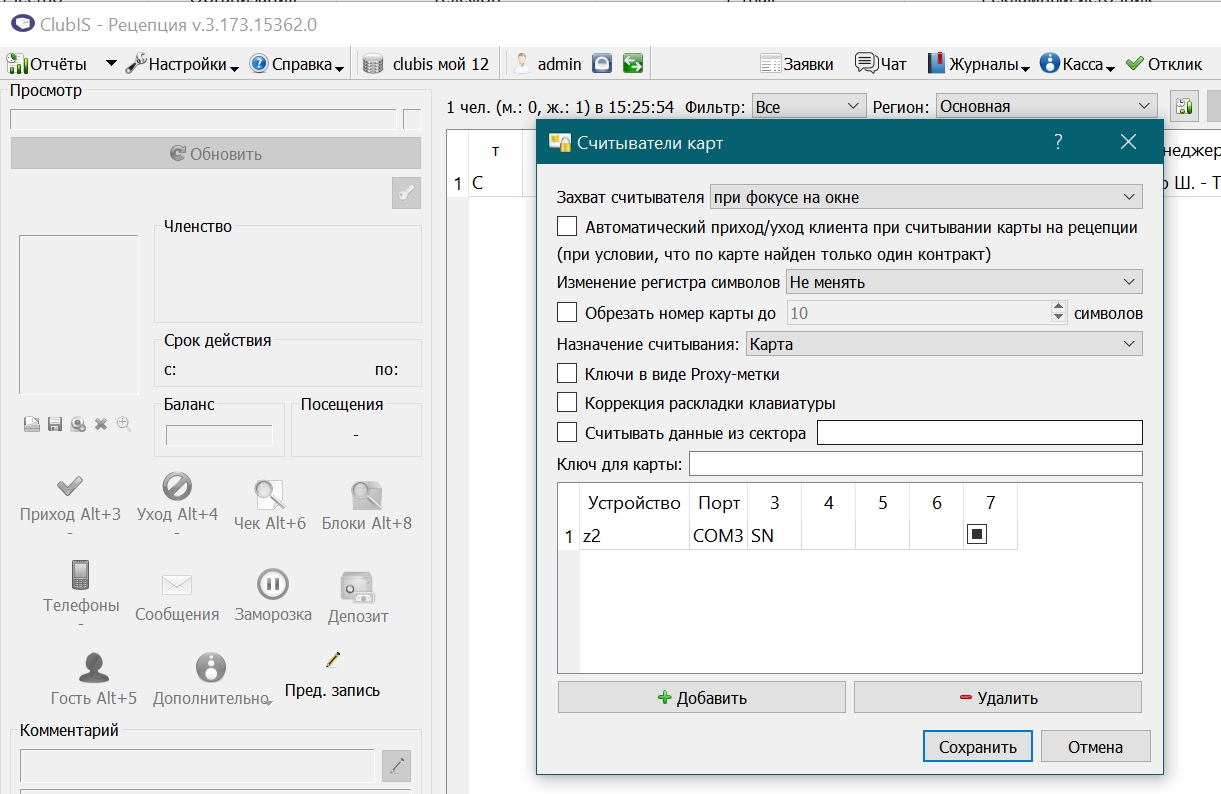Screen dimensions: 1221x794
Task: Click the Уход Alt+4 icon
Action: pyautogui.click(x=177, y=487)
